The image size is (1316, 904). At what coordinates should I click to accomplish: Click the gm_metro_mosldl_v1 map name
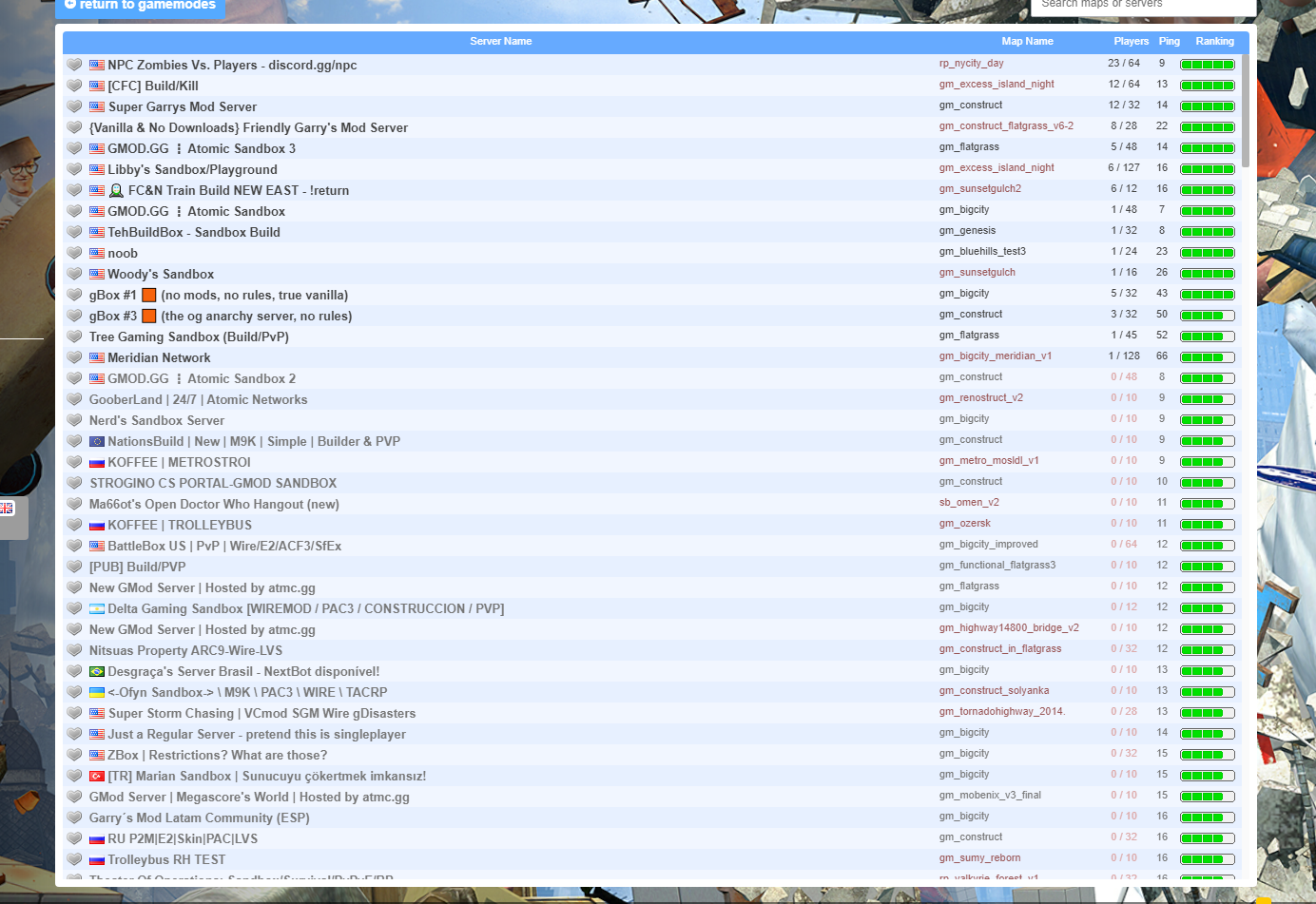[x=989, y=461]
